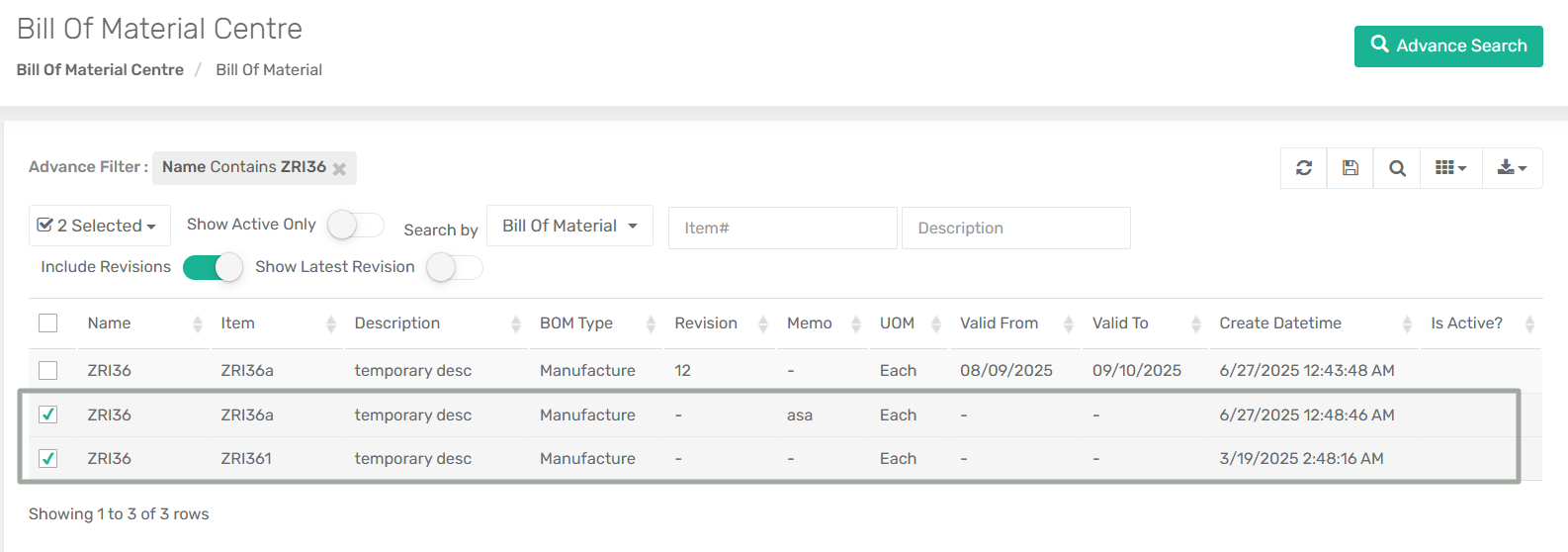Remove the Name Contains ZRI36 filter

(x=339, y=169)
